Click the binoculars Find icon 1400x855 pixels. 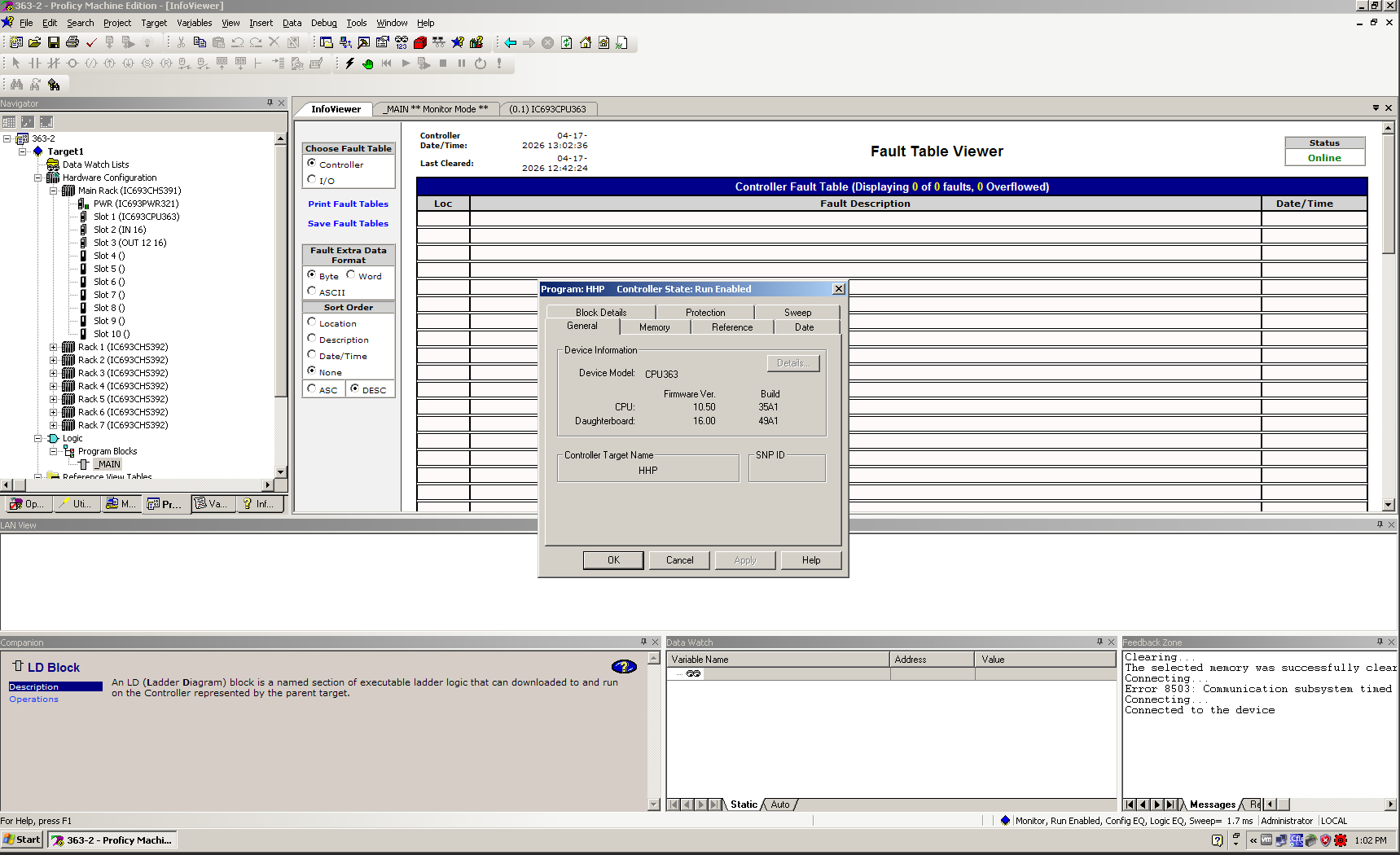pos(16,85)
